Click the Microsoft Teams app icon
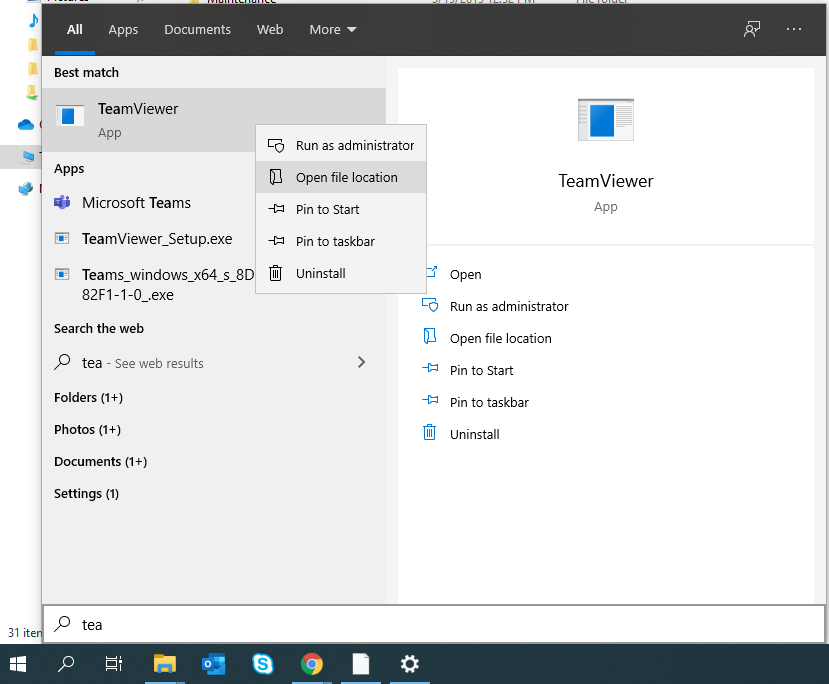 tap(62, 203)
